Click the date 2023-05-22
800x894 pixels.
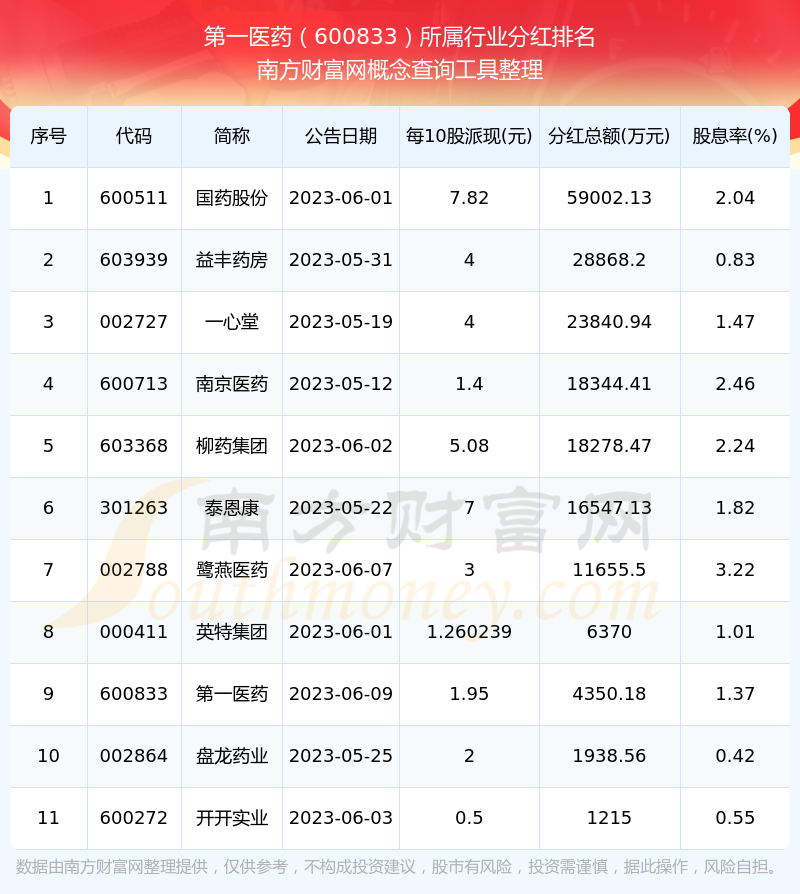(341, 508)
